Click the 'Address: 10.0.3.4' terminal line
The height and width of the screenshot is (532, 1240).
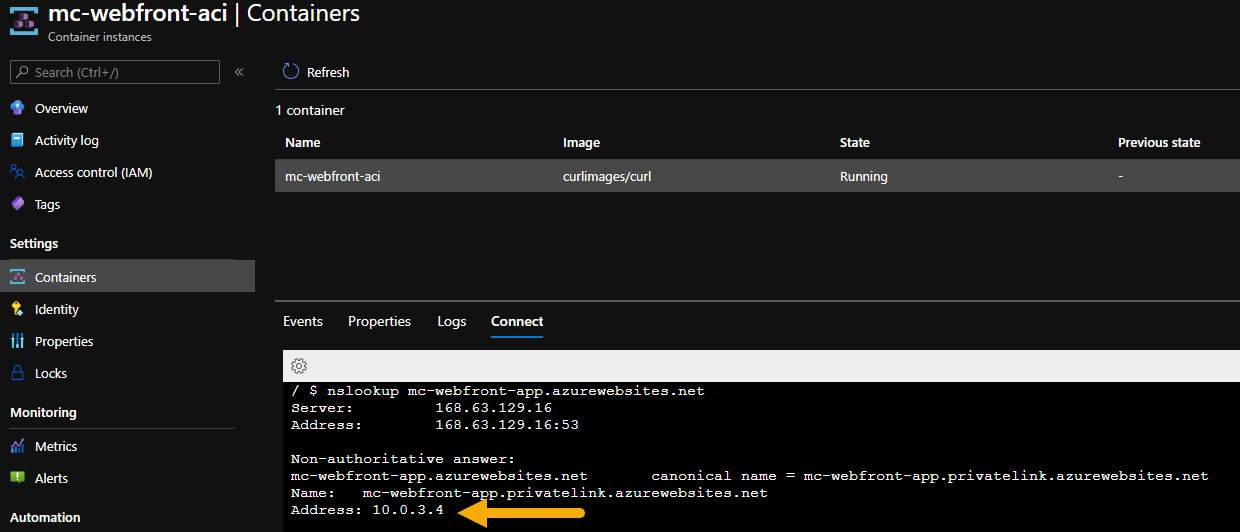[x=367, y=510]
